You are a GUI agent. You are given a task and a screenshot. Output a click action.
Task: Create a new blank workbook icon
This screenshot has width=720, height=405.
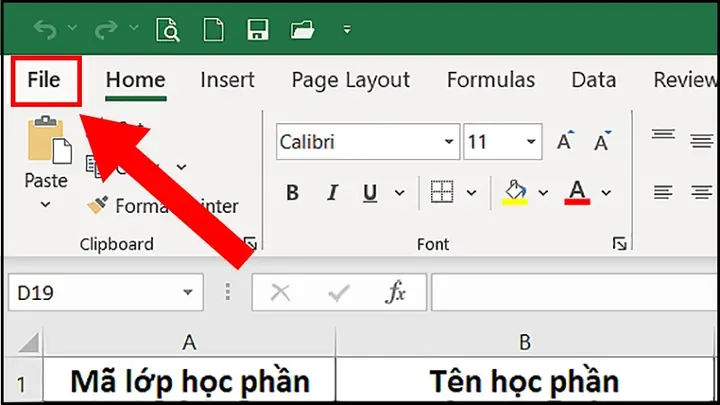pos(214,30)
